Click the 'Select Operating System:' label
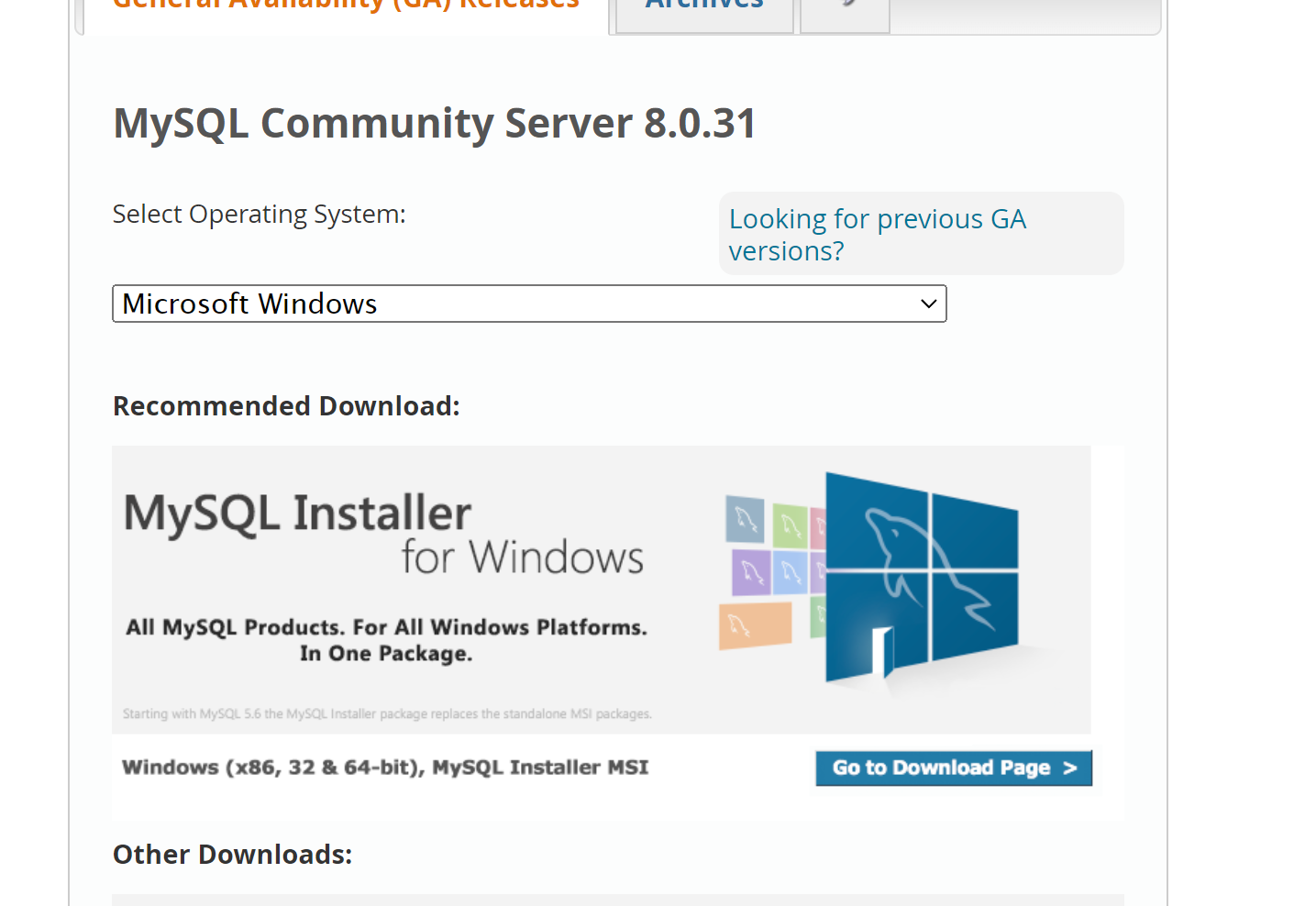 (260, 215)
